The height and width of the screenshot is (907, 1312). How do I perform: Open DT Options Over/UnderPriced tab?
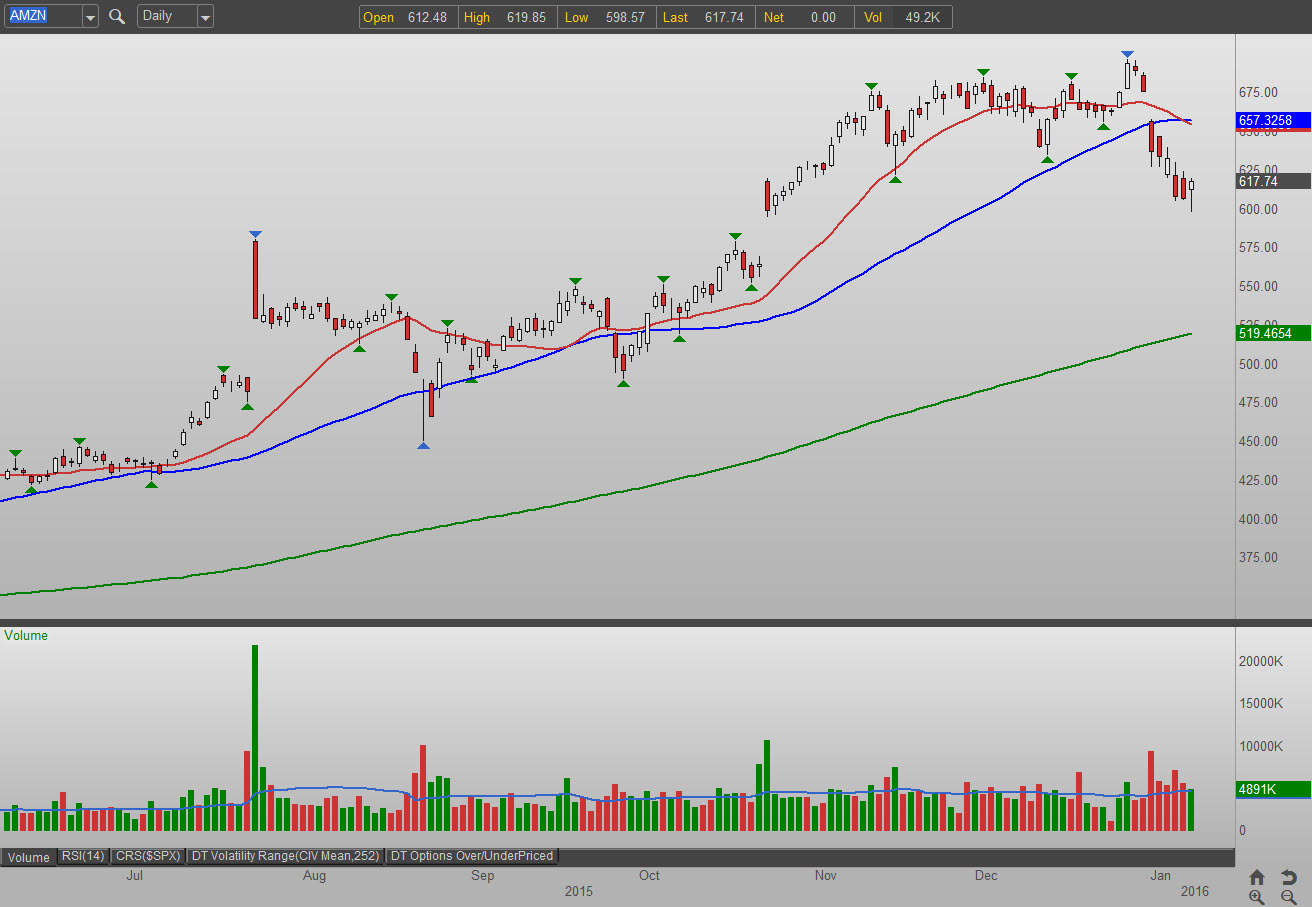471,856
